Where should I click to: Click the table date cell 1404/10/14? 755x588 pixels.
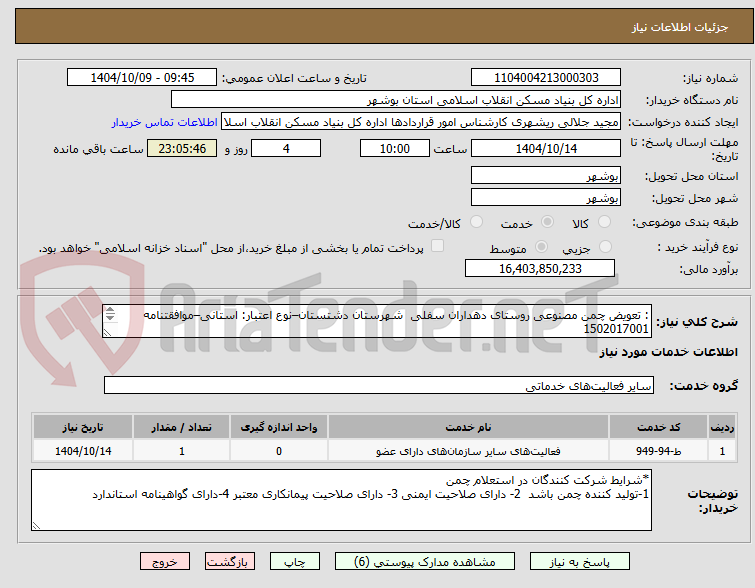[x=83, y=451]
